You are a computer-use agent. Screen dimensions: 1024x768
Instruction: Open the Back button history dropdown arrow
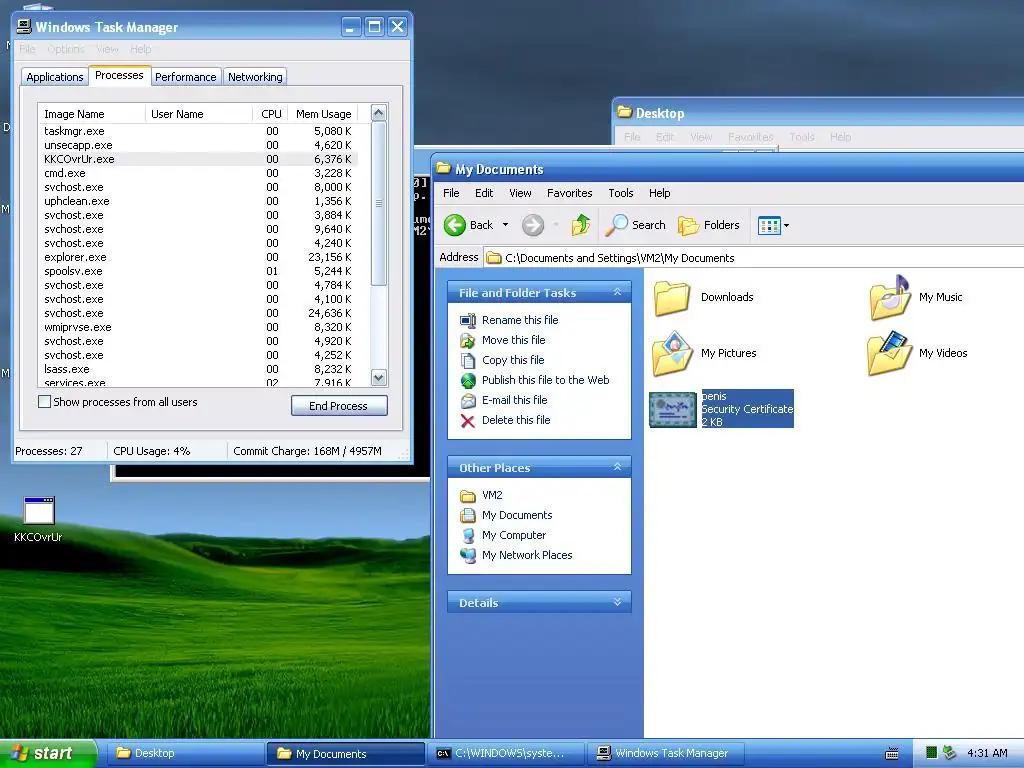tap(505, 225)
